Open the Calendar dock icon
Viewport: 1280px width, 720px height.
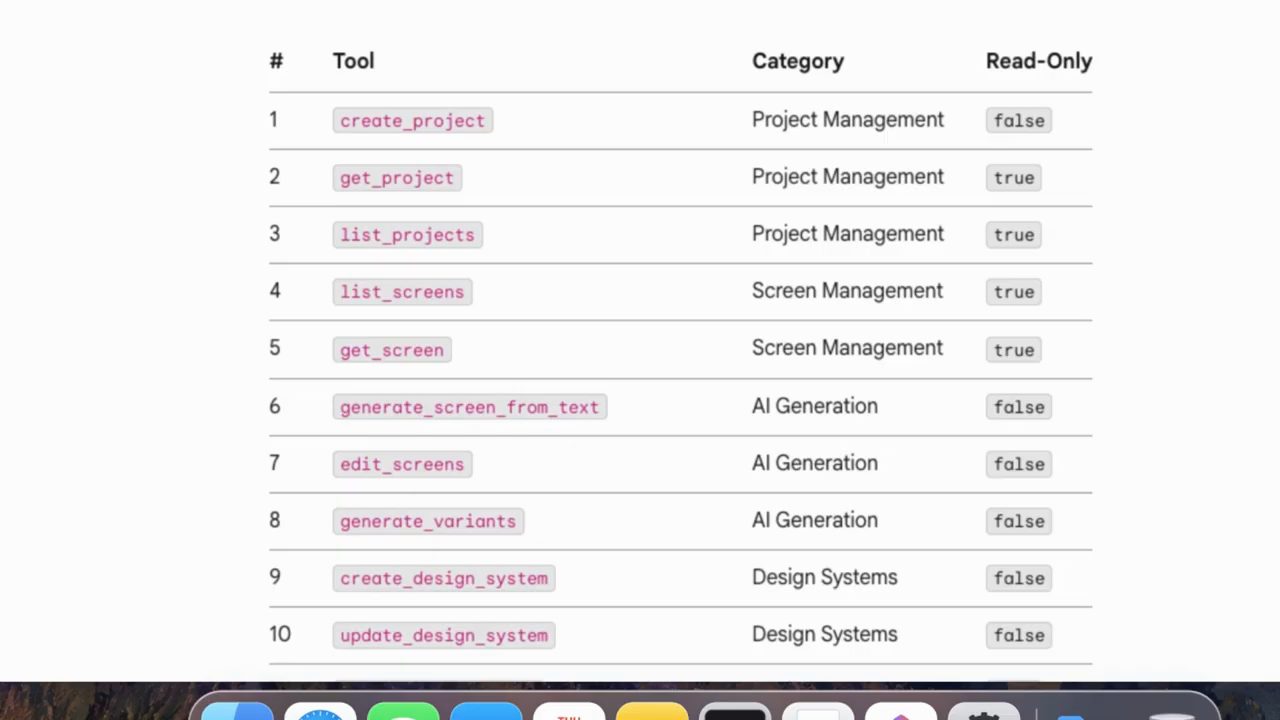tap(569, 711)
